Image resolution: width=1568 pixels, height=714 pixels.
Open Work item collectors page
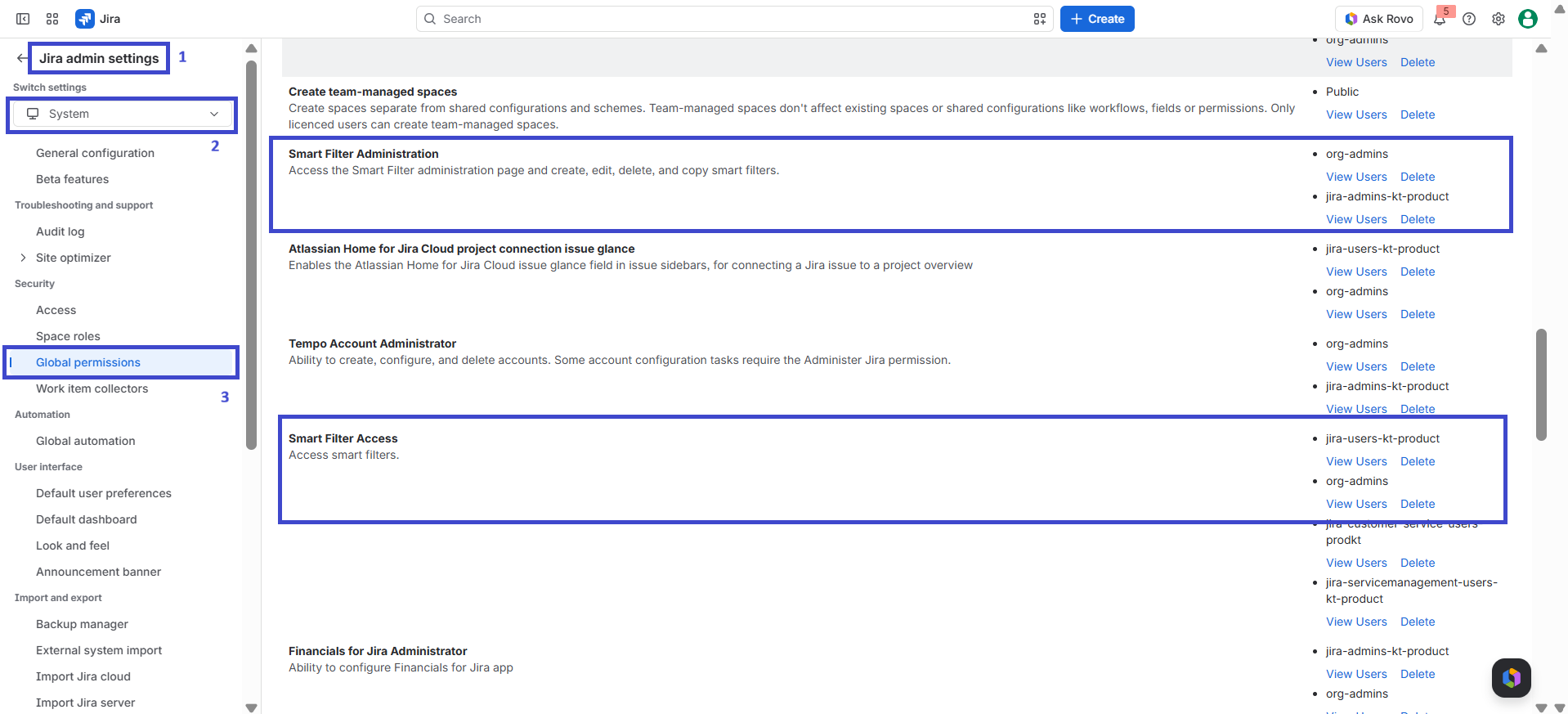click(92, 388)
